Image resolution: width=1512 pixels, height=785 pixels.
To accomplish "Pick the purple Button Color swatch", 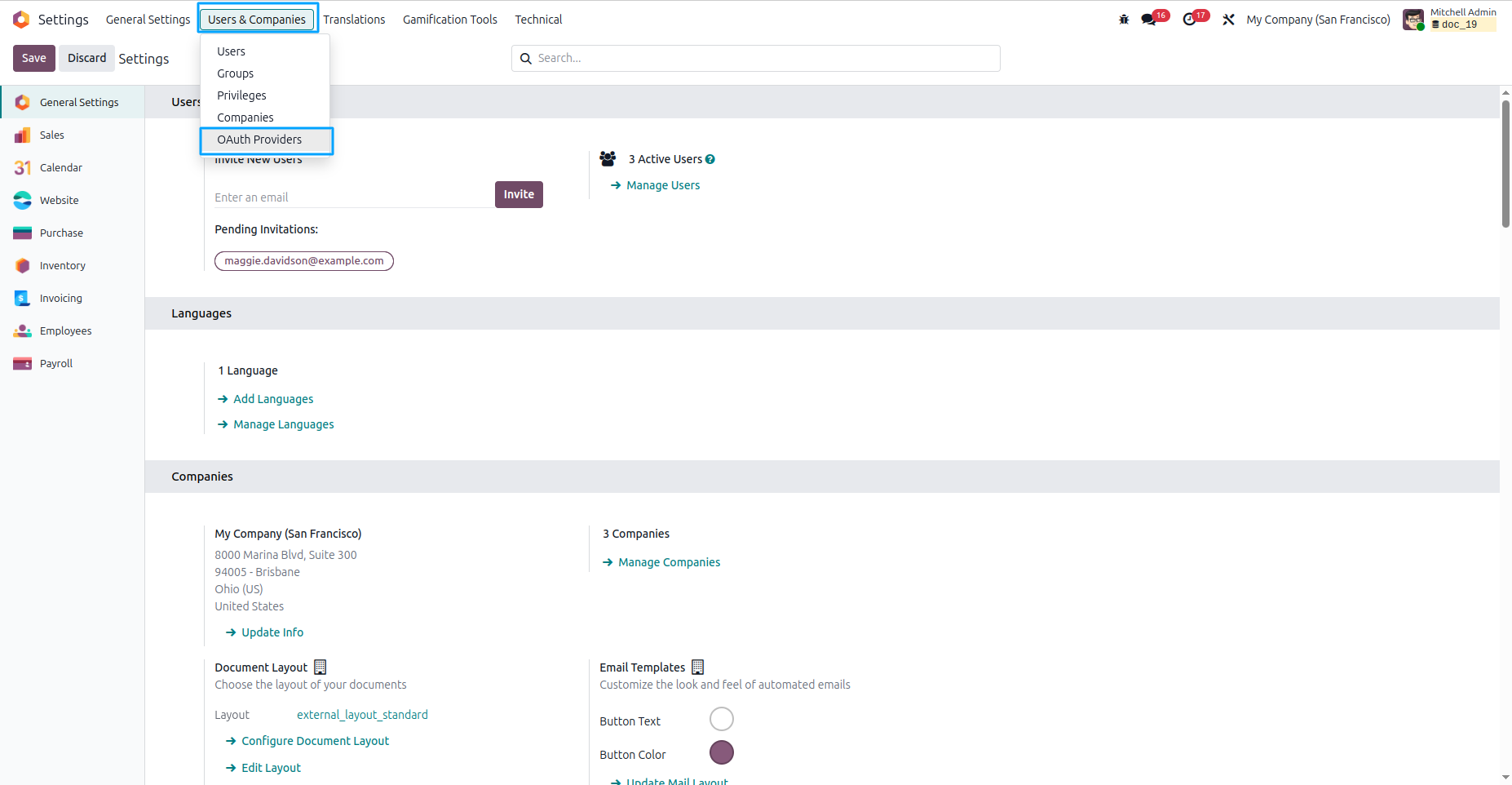I will coord(722,752).
